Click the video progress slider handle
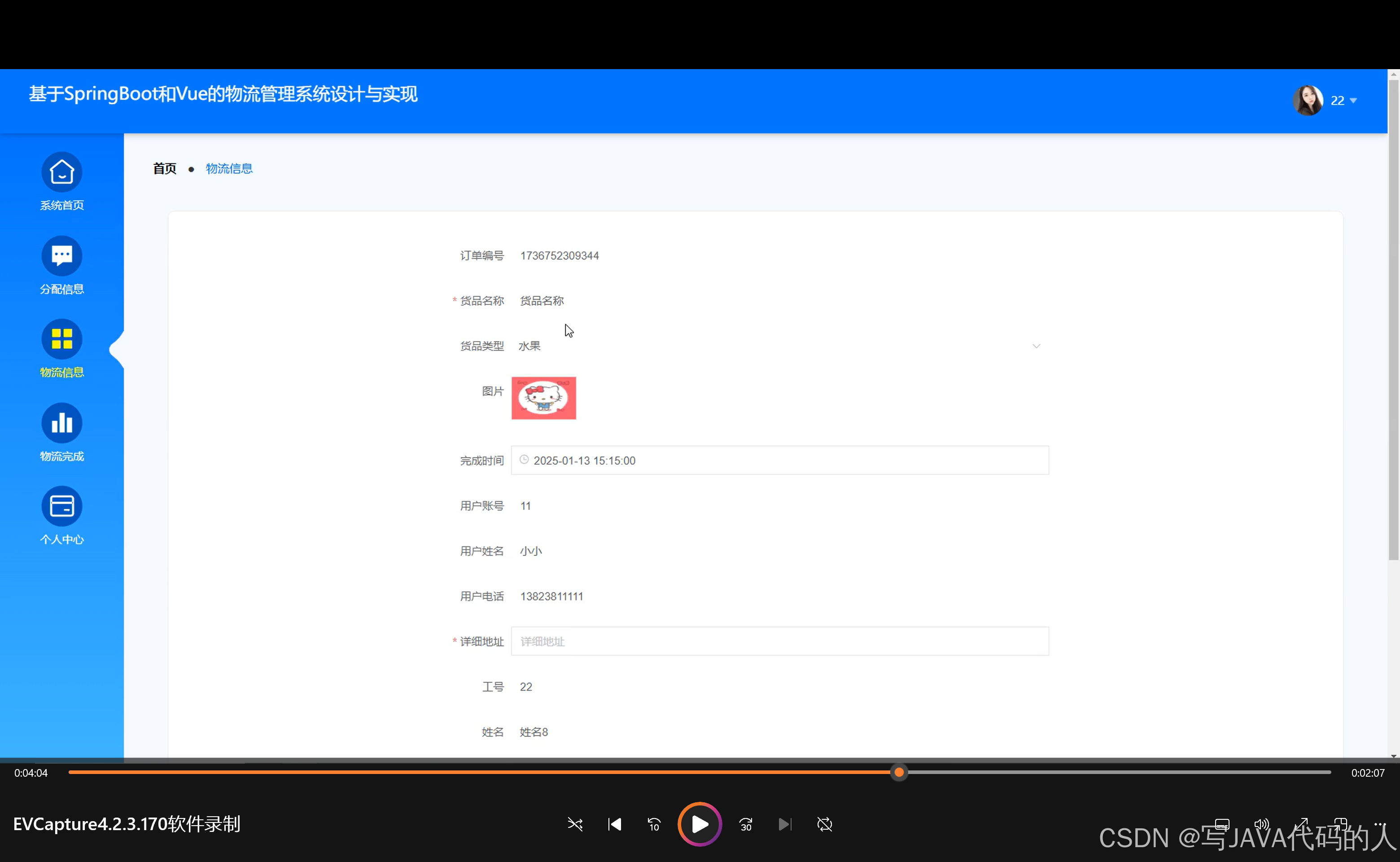Image resolution: width=1400 pixels, height=862 pixels. [899, 773]
